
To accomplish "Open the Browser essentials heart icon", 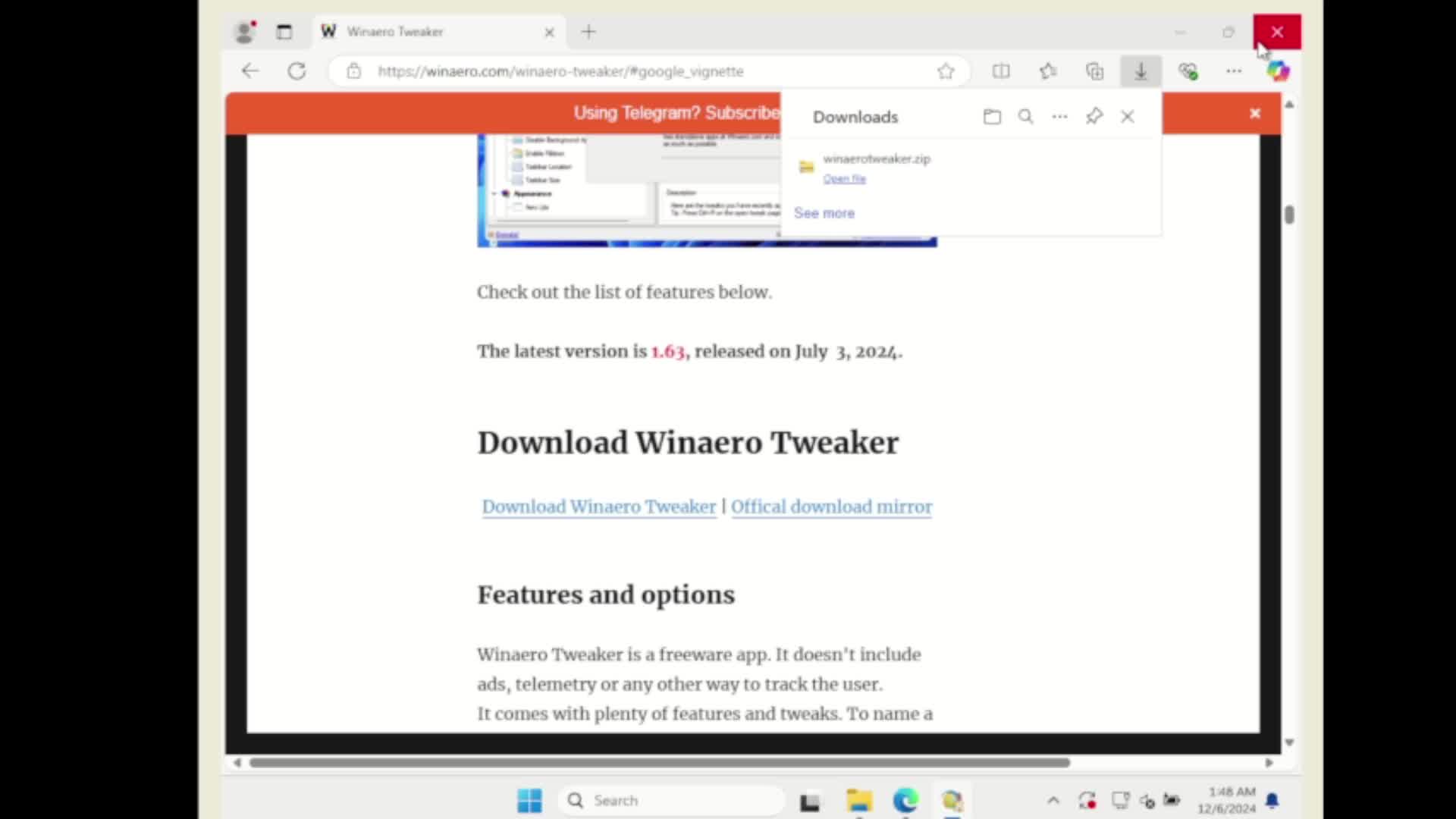I will pos(1188,71).
